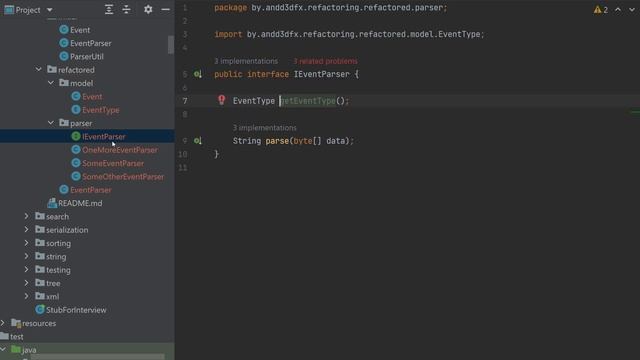This screenshot has width=640, height=360.
Task: Click the Project tool window icon
Action: (x=9, y=10)
